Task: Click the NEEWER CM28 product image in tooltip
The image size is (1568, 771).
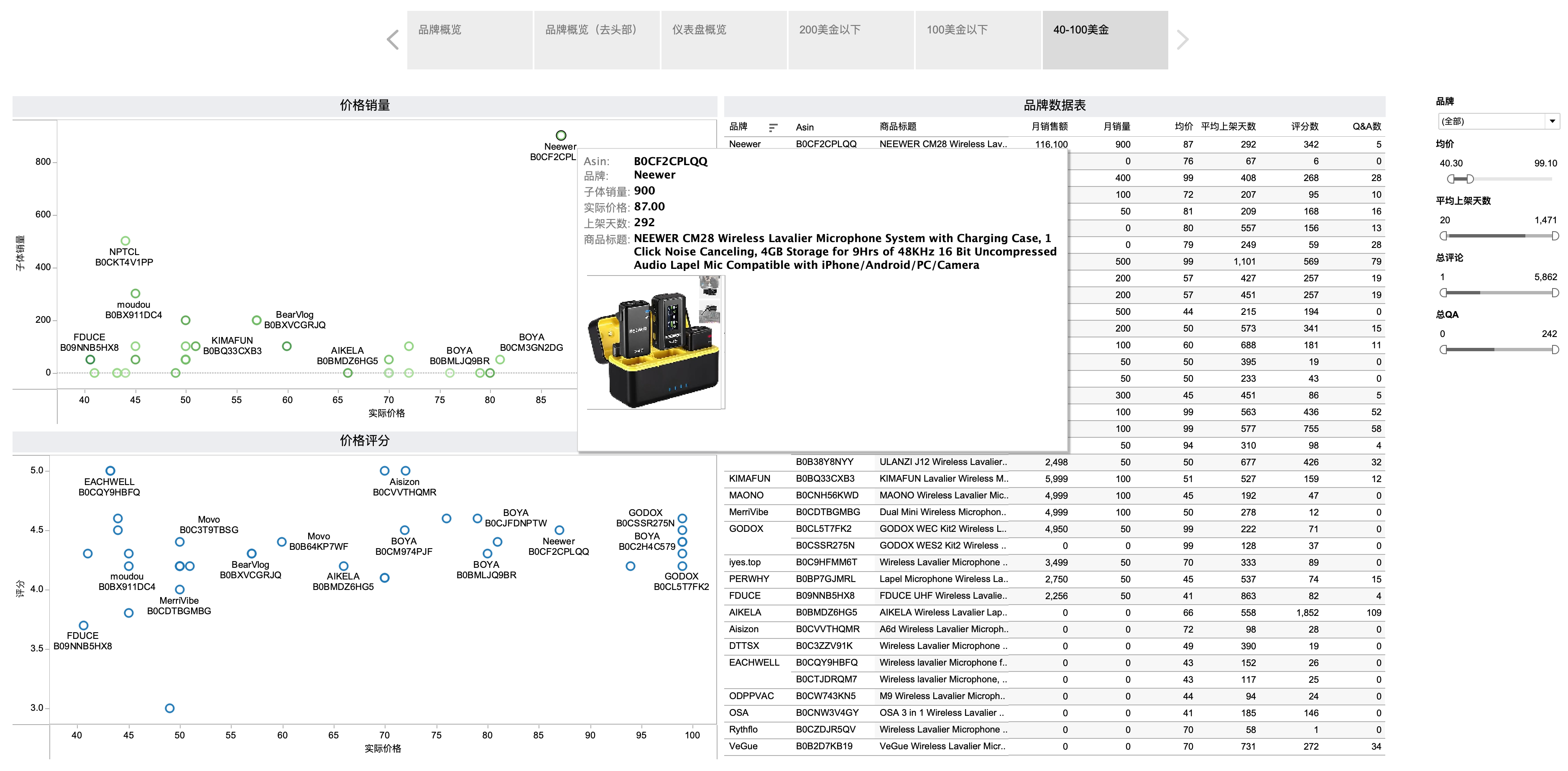Action: 655,342
